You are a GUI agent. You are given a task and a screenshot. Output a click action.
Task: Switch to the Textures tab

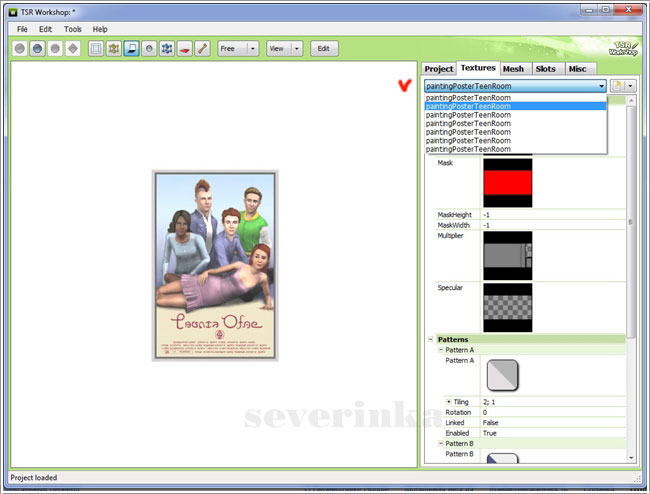478,68
